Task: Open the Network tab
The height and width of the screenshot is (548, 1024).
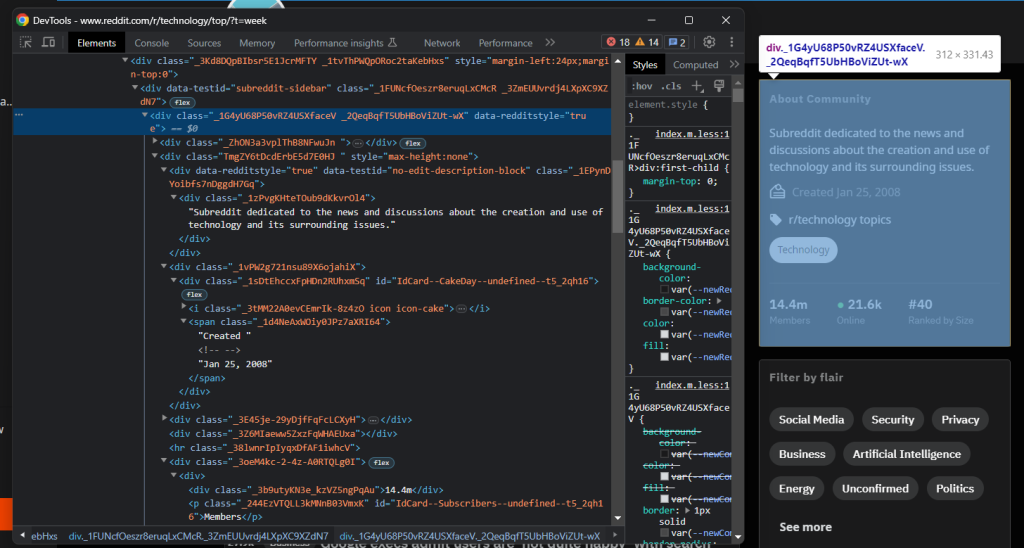Action: (x=442, y=43)
